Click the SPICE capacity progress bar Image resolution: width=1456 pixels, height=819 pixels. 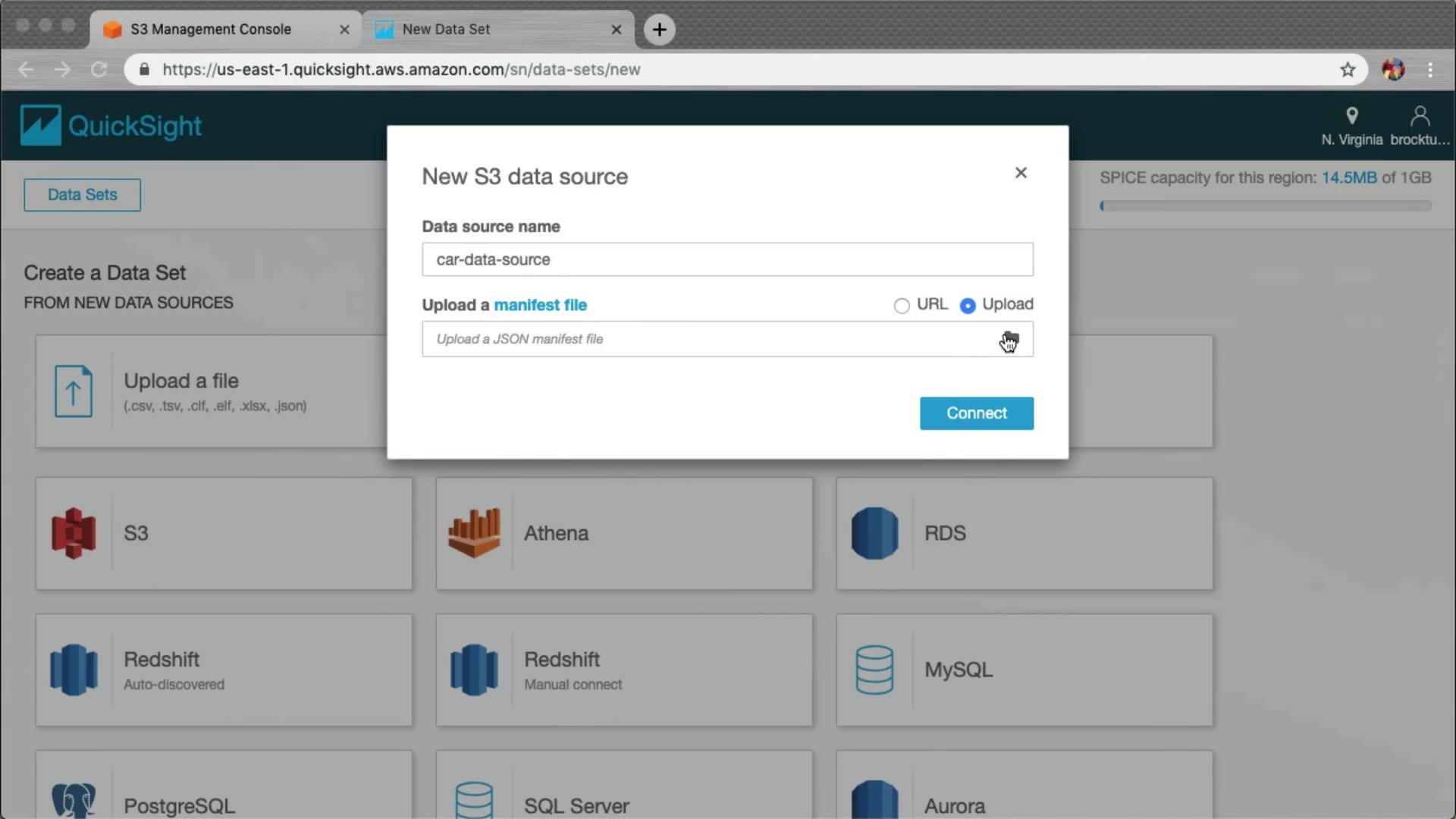pos(1265,206)
